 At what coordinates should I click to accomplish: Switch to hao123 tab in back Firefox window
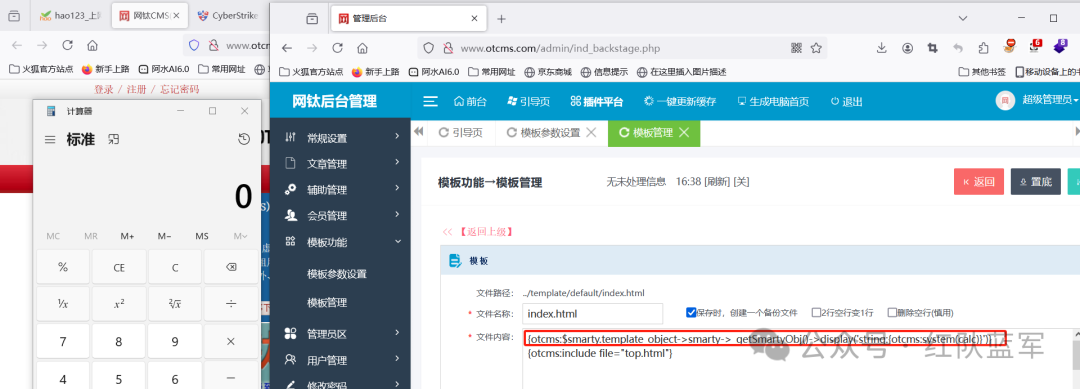point(70,16)
